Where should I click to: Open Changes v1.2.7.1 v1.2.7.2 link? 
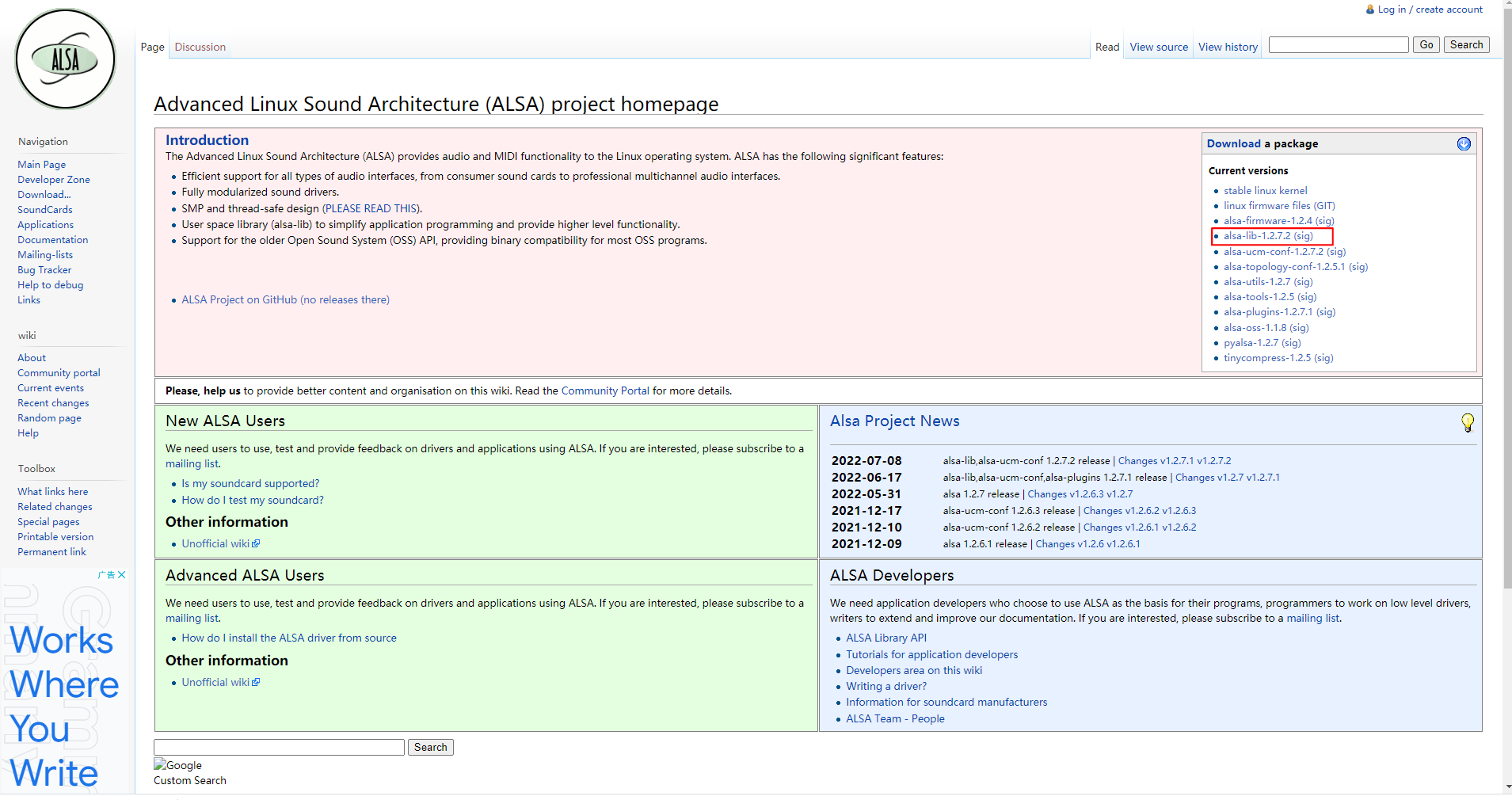(x=1175, y=461)
